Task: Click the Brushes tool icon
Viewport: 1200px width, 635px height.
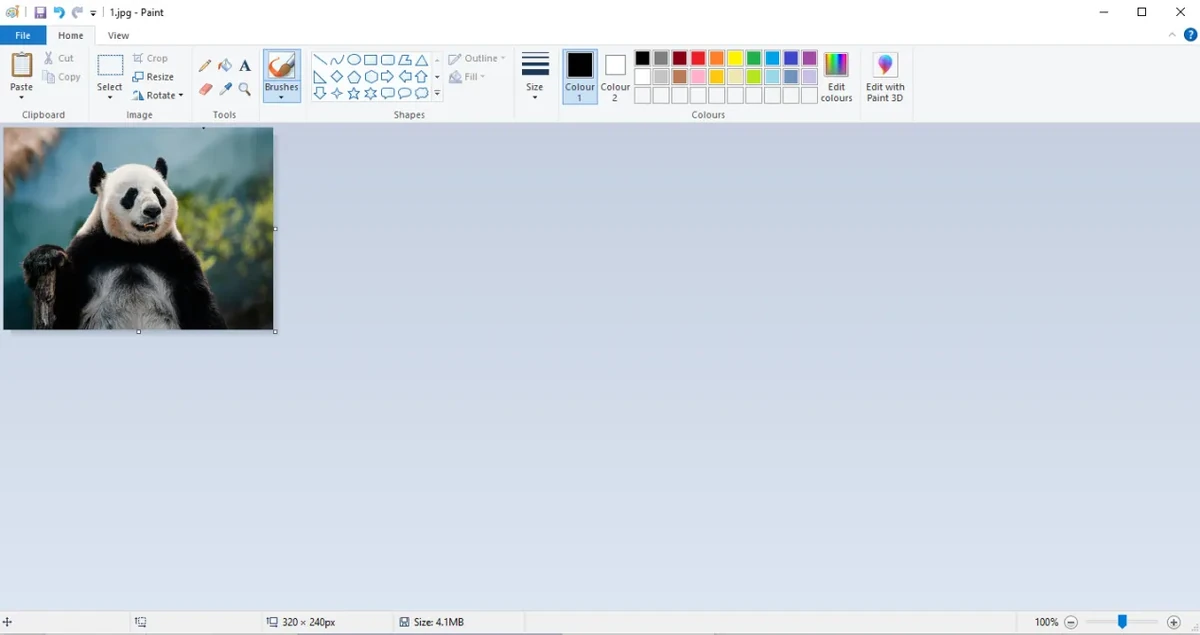Action: click(282, 66)
